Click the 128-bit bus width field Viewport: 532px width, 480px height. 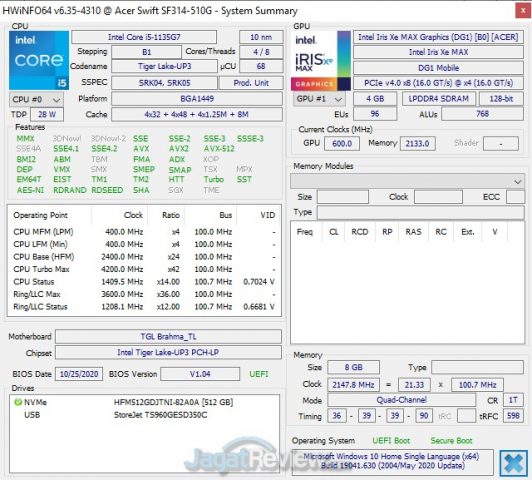pos(501,99)
